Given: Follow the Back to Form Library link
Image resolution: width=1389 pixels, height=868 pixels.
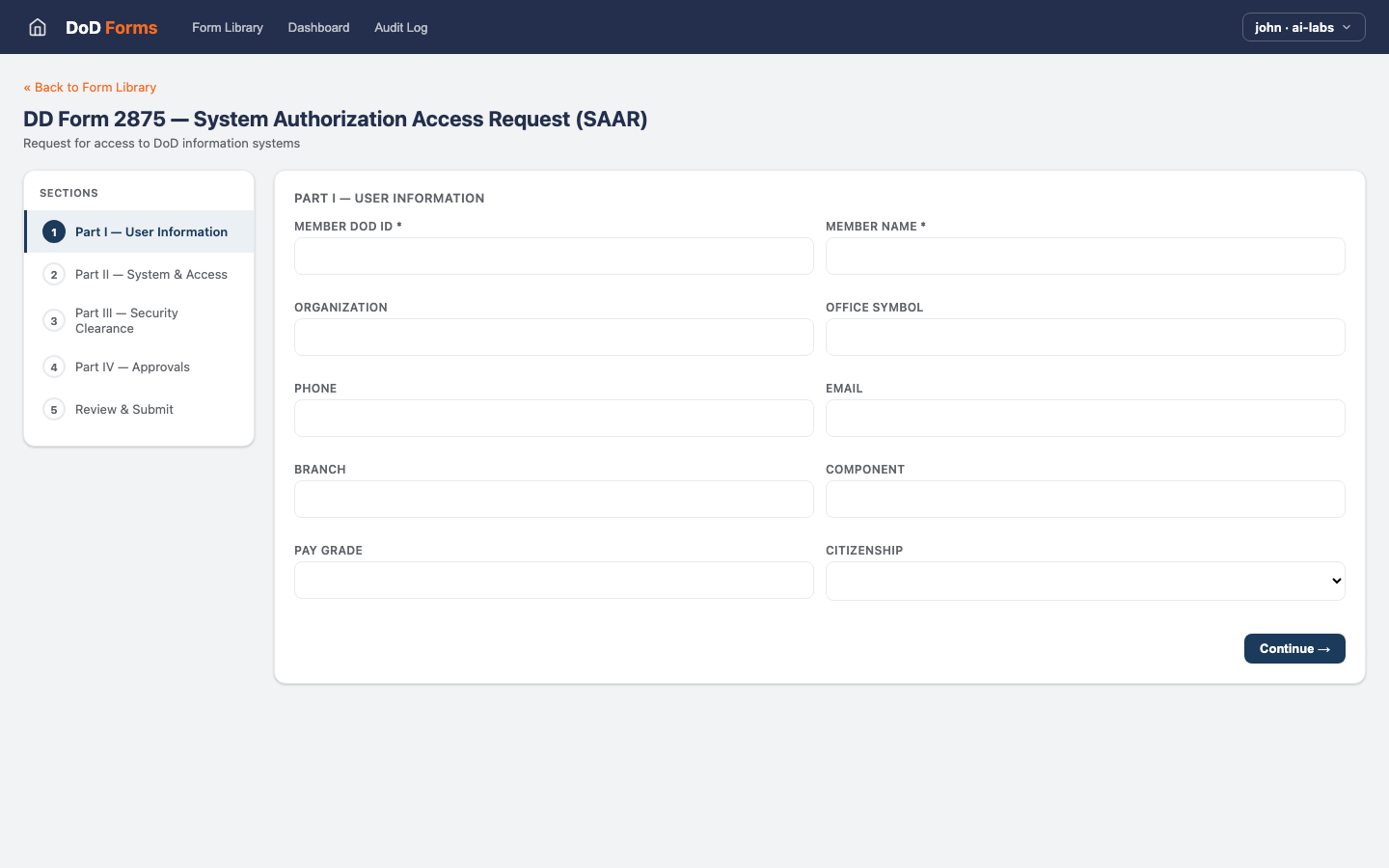Looking at the screenshot, I should click(x=90, y=87).
